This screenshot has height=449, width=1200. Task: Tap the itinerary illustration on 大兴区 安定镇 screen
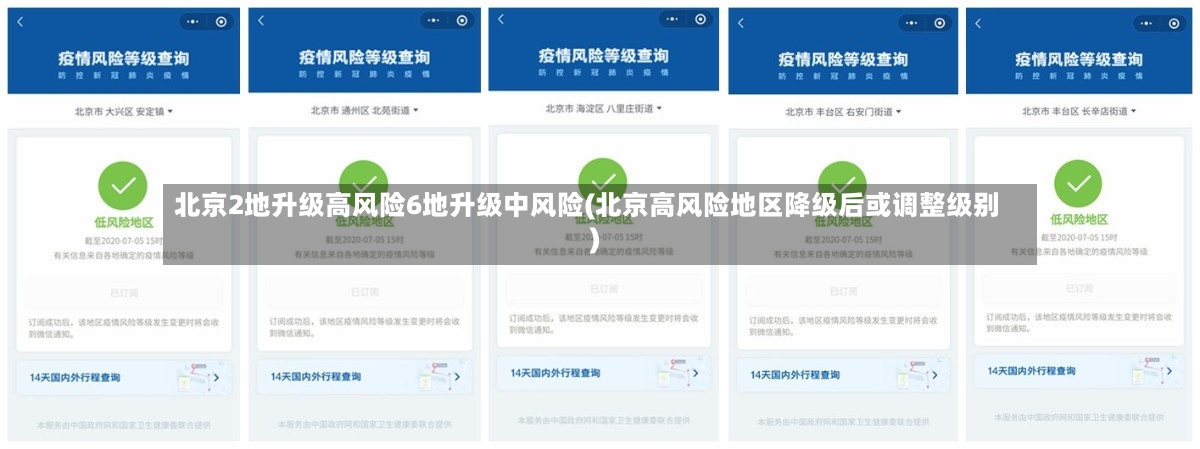tap(195, 377)
